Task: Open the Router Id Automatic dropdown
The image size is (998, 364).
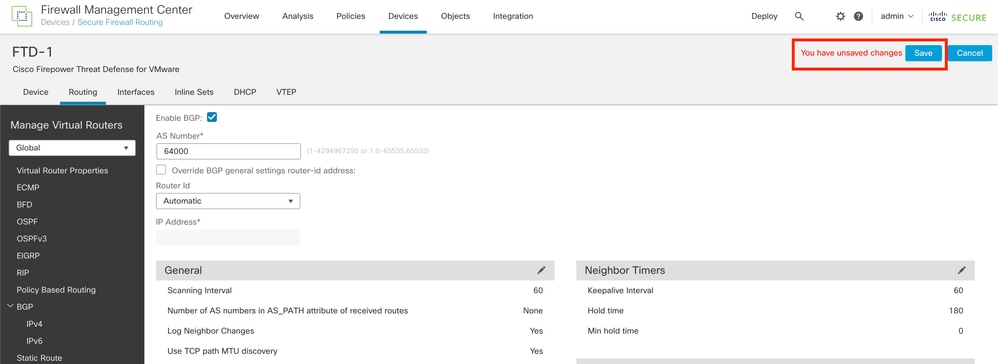Action: (228, 201)
